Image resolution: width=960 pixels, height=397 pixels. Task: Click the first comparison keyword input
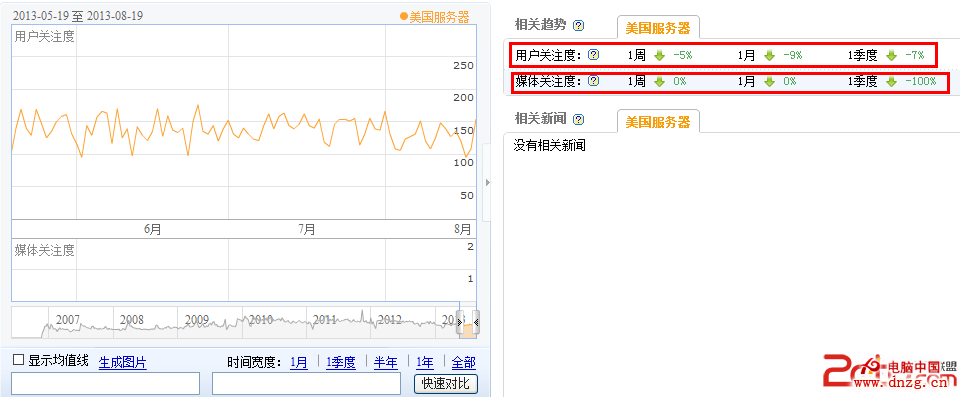click(x=105, y=384)
